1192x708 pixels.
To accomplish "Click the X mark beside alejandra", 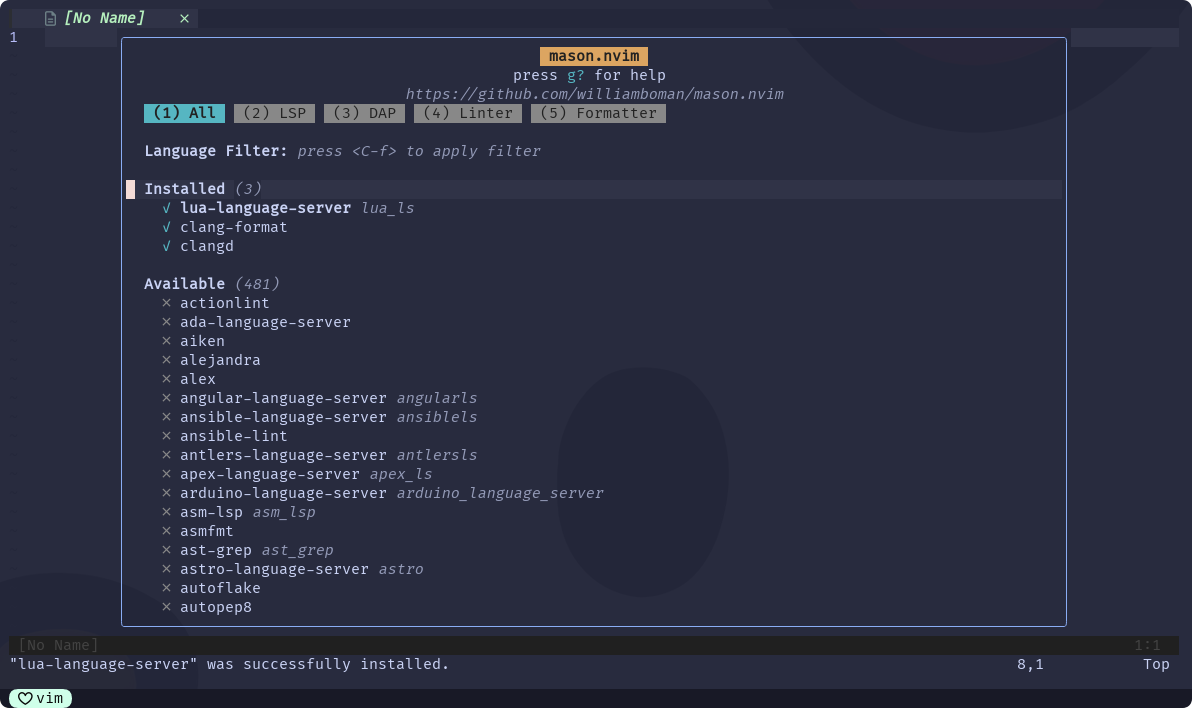I will click(166, 360).
